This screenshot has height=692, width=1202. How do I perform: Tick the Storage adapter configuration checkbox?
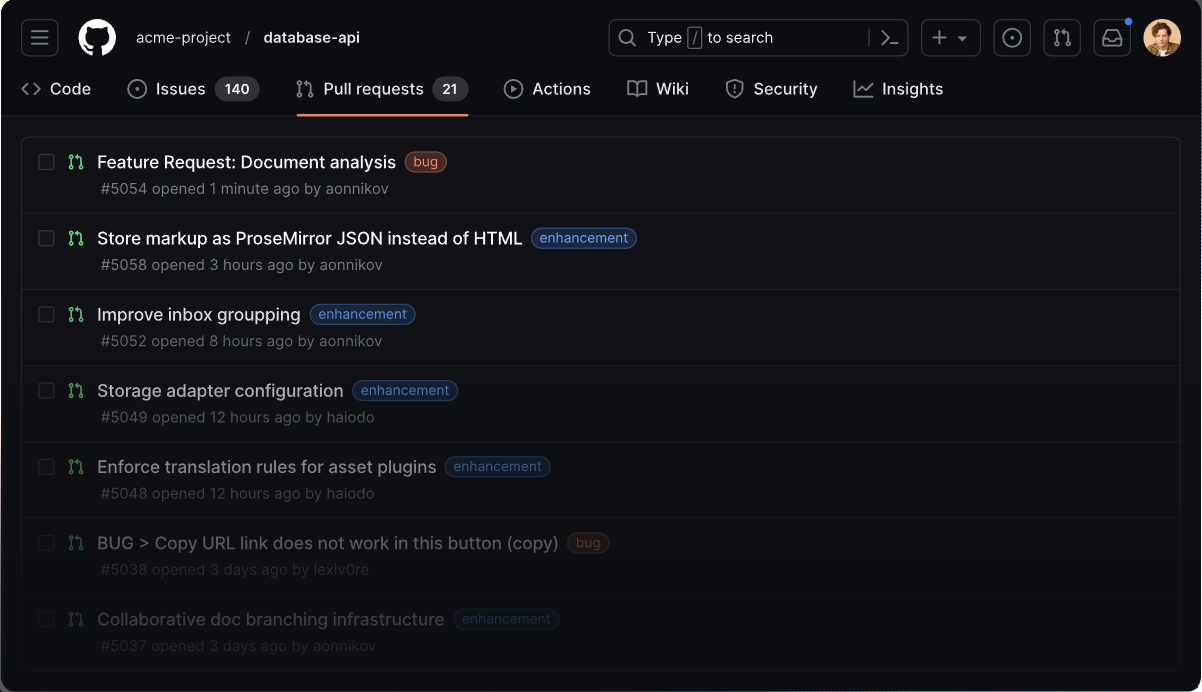46,391
